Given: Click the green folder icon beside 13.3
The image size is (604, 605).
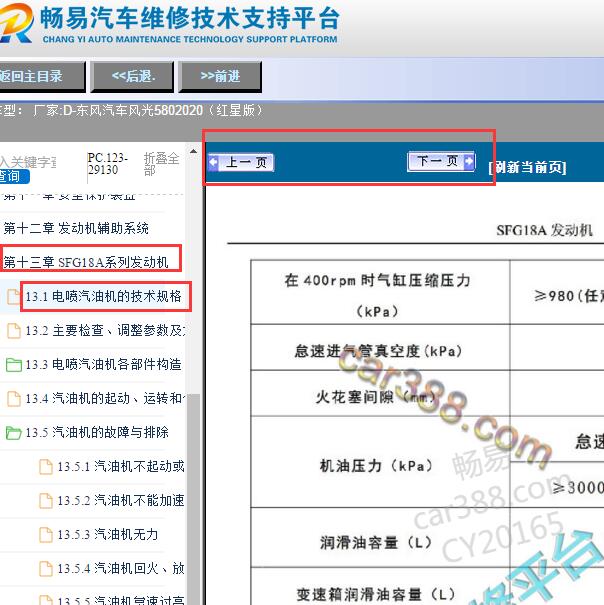Looking at the screenshot, I should coord(14,365).
